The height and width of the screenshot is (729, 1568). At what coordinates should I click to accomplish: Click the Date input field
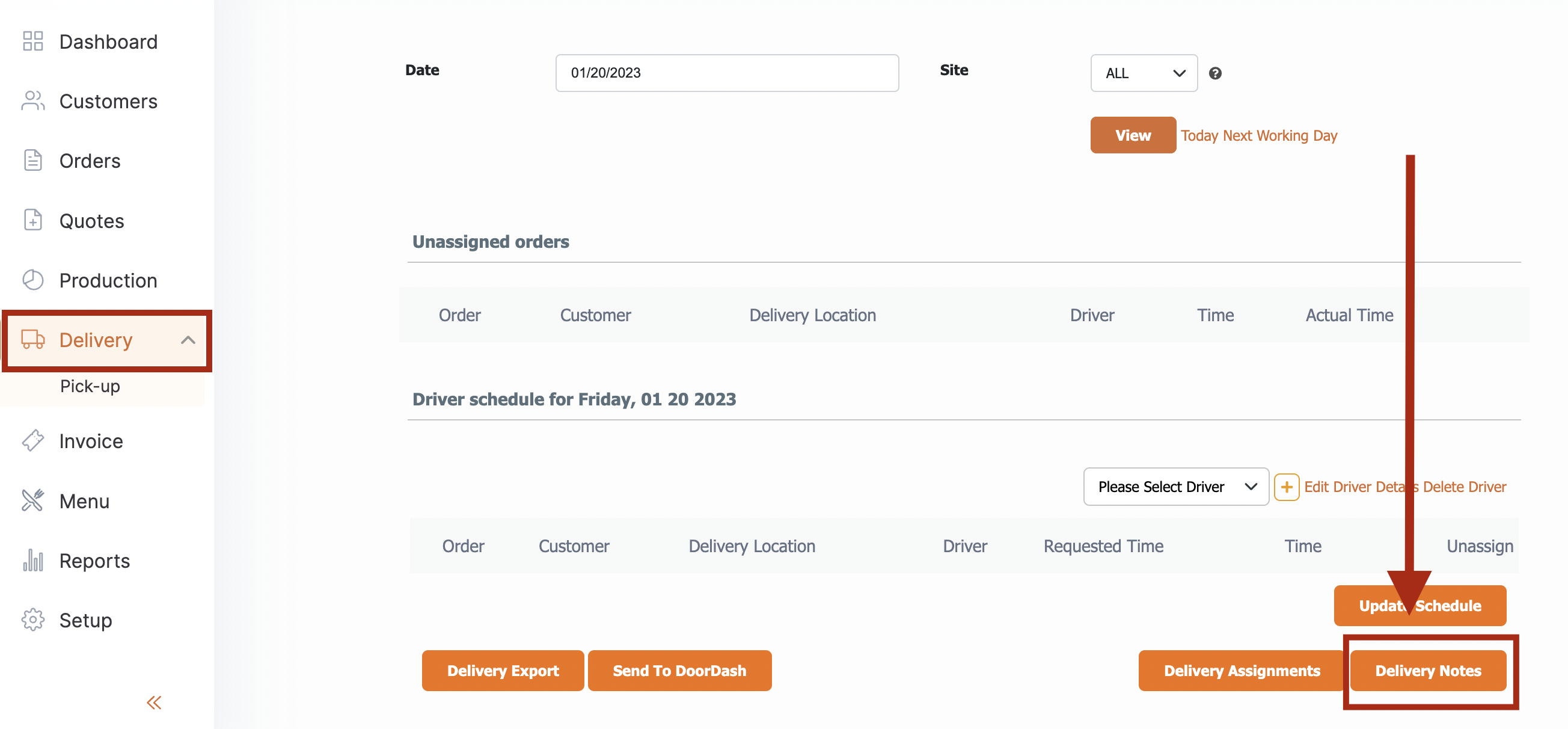click(727, 73)
